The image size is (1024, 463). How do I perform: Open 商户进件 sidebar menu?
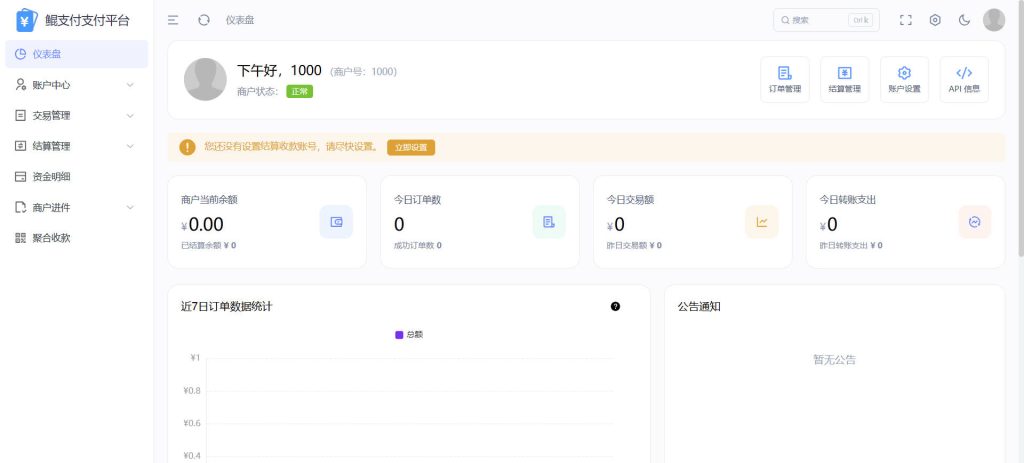[x=76, y=208]
